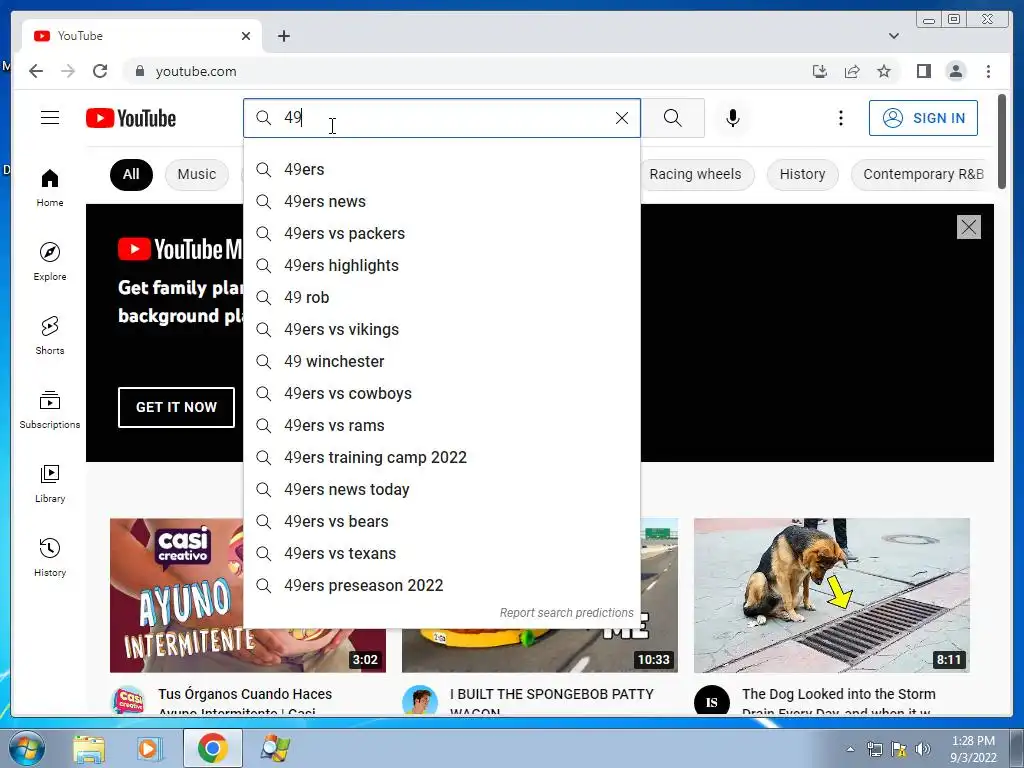Open the YouTube hamburger guide menu
The height and width of the screenshot is (768, 1024).
point(50,118)
